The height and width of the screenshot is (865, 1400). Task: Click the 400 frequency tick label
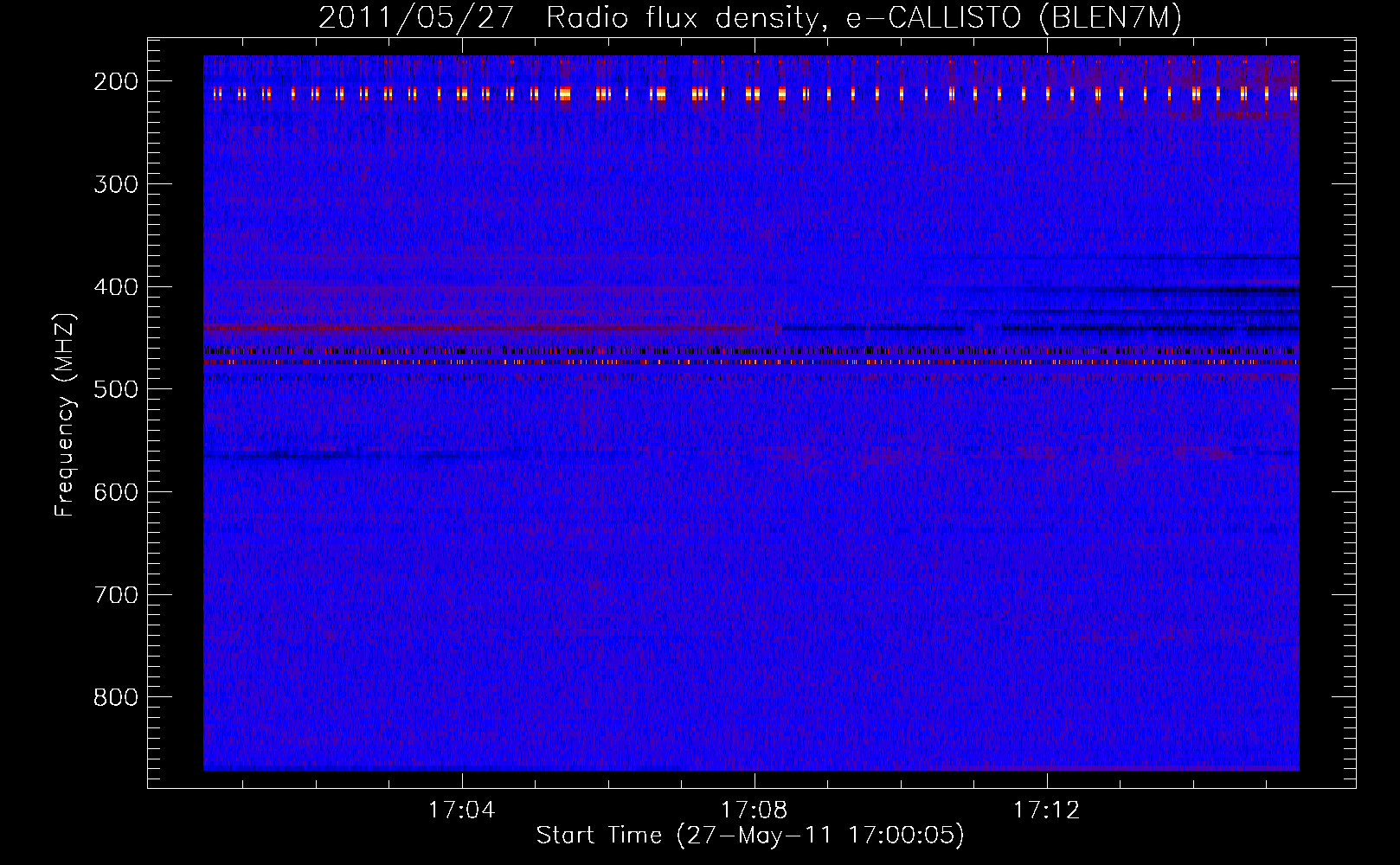(116, 287)
